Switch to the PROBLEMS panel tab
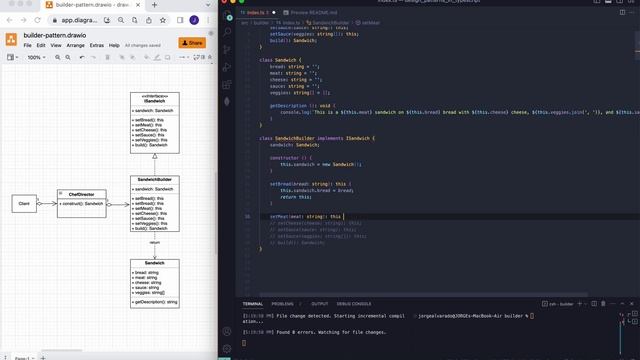The image size is (640, 360). coord(282,304)
